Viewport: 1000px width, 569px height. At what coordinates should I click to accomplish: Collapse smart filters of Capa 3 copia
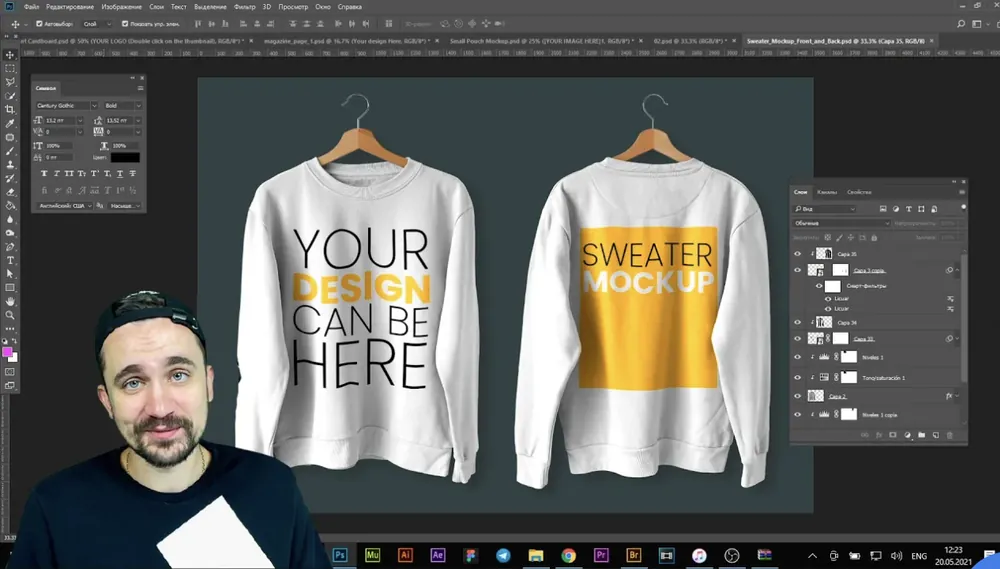coord(957,270)
